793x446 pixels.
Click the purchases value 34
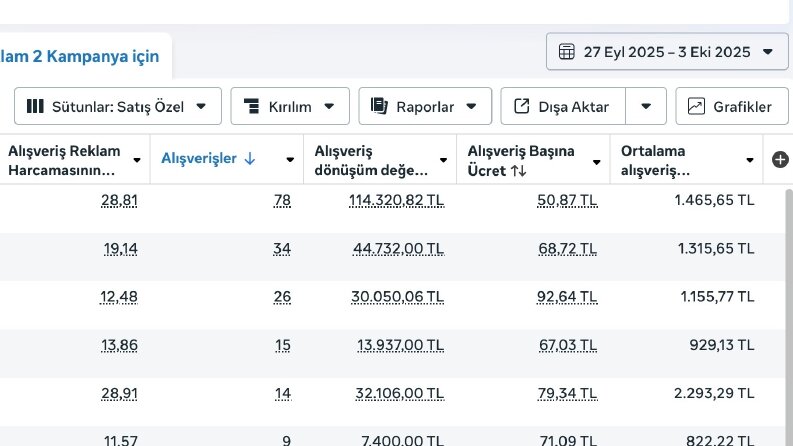click(282, 249)
